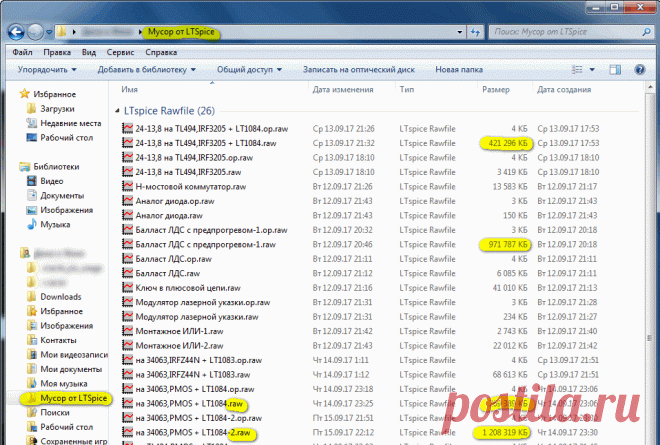Expand the address bar history dropdown

(460, 32)
